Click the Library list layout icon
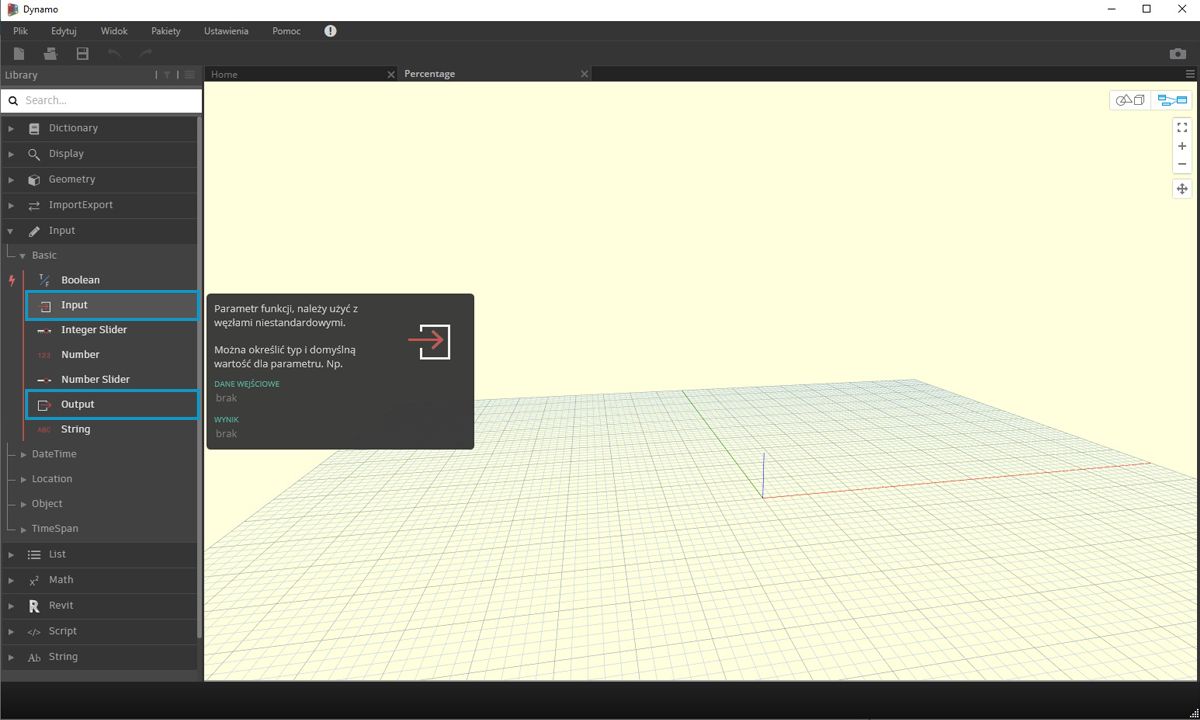This screenshot has height=720, width=1200. tap(190, 75)
